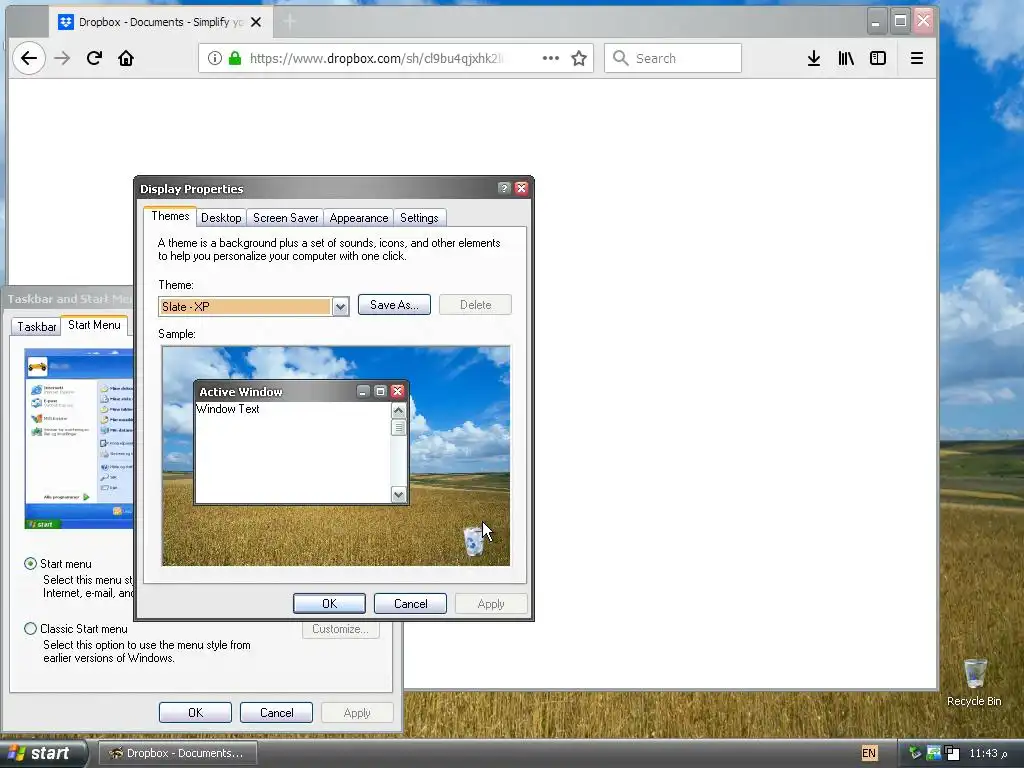Image resolution: width=1024 pixels, height=768 pixels.
Task: Click Save As... button for theme
Action: [394, 304]
